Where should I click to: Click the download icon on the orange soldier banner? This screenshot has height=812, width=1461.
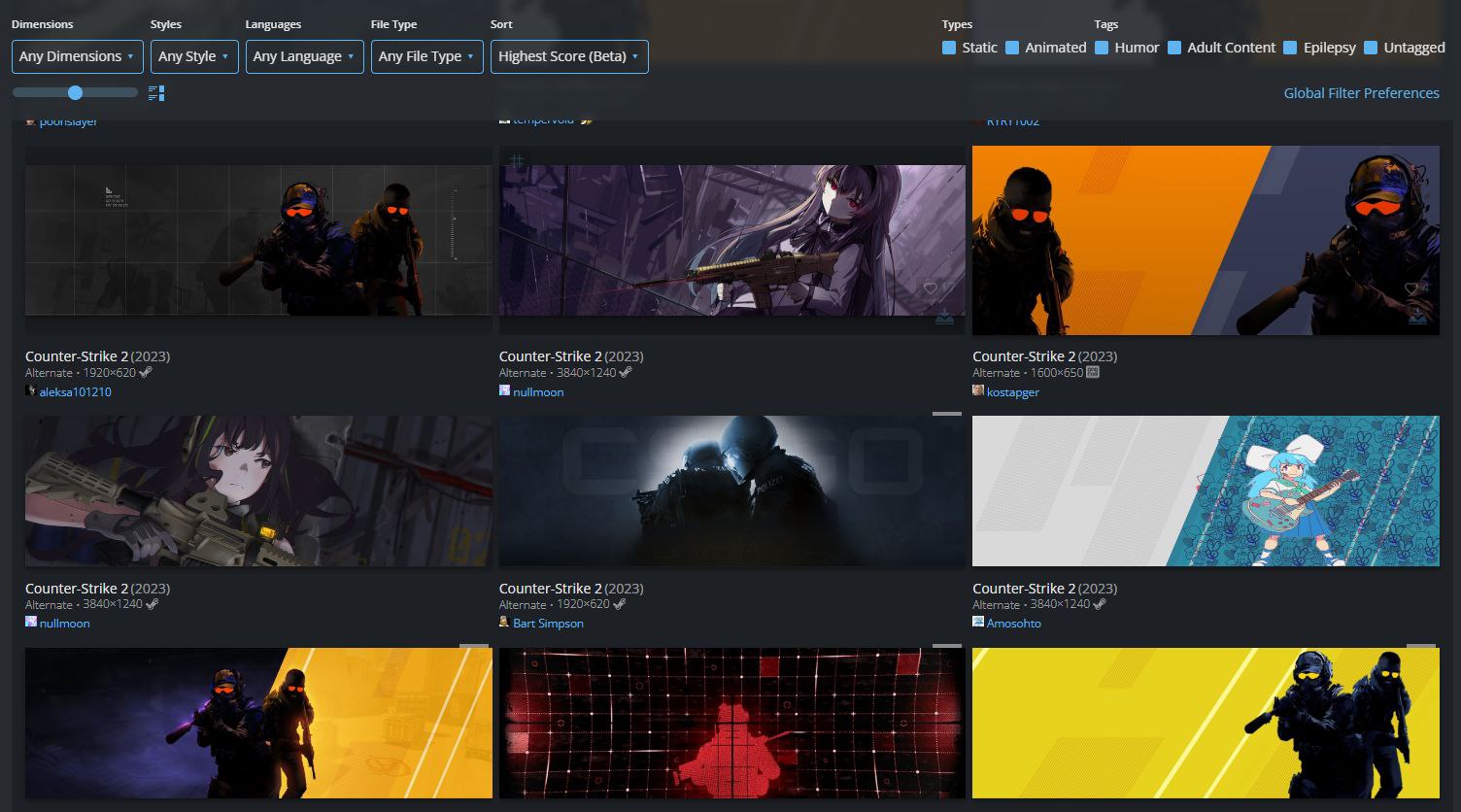[1418, 318]
